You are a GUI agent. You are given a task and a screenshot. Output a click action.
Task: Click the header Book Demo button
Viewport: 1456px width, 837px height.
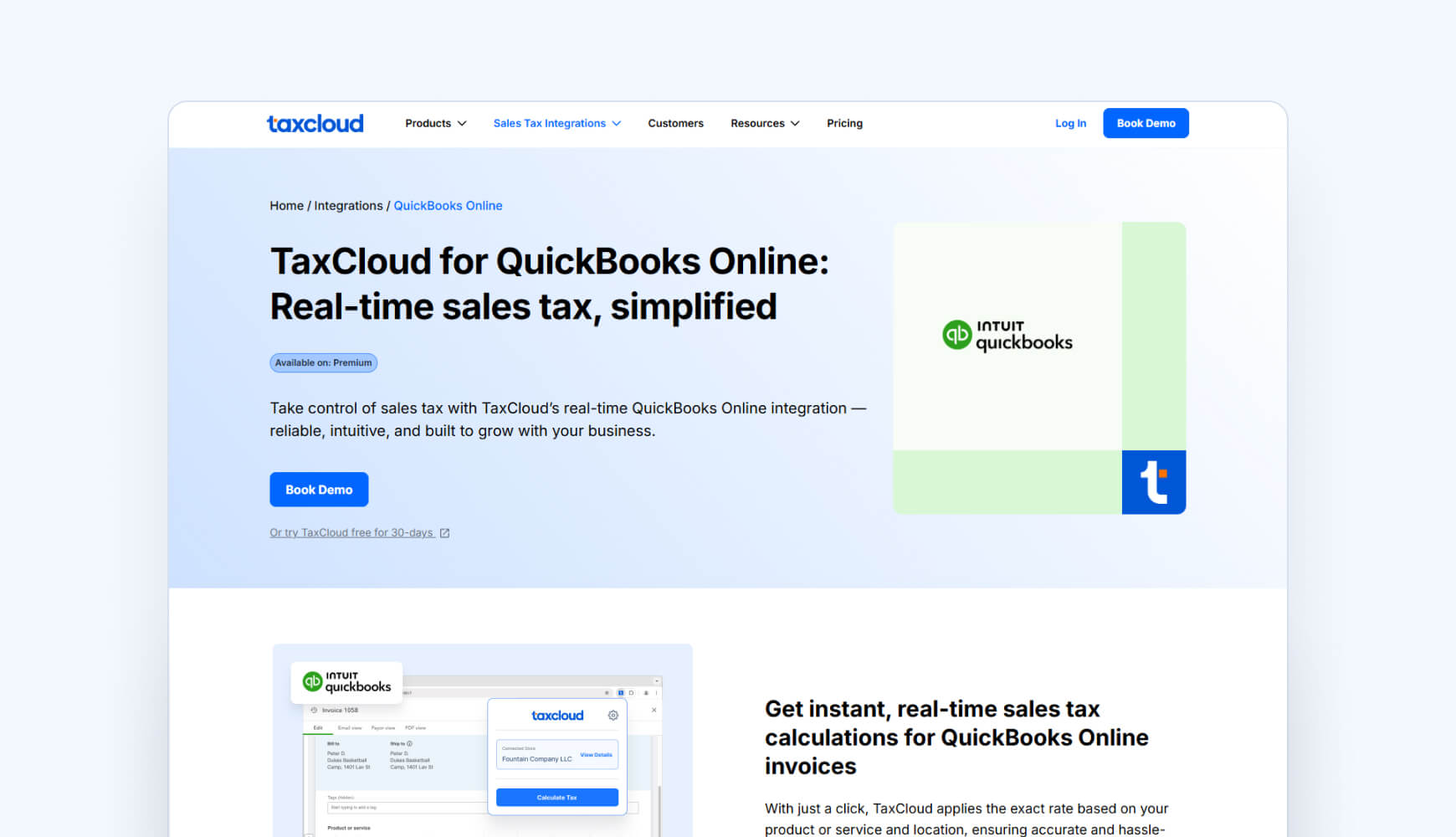tap(1146, 123)
